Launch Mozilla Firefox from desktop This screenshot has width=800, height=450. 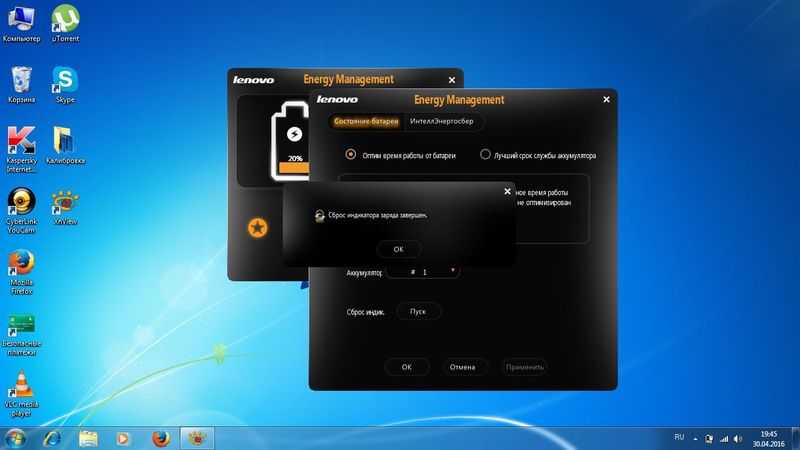[21, 271]
